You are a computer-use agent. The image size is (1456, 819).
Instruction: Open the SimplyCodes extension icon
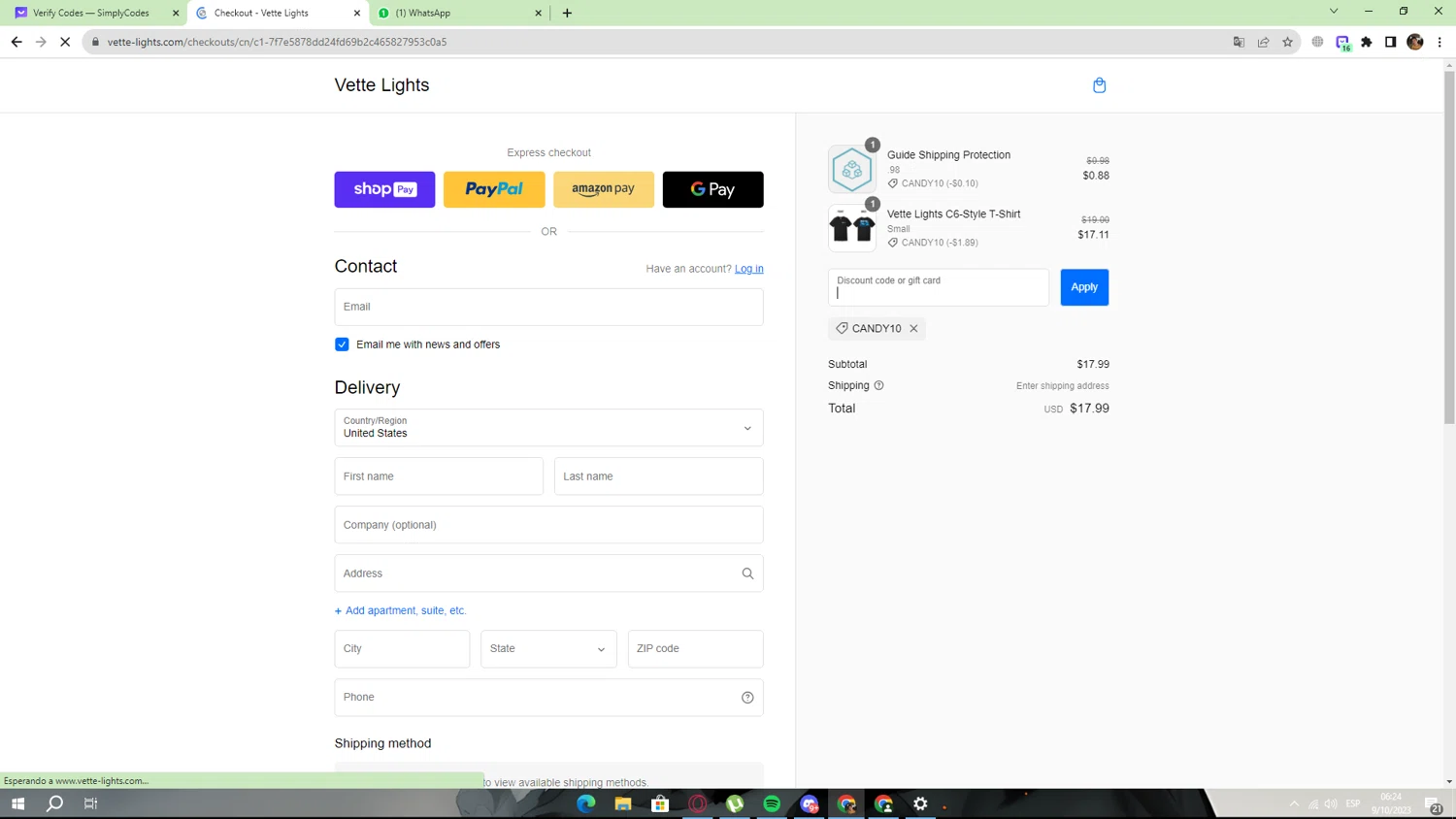(x=1342, y=43)
